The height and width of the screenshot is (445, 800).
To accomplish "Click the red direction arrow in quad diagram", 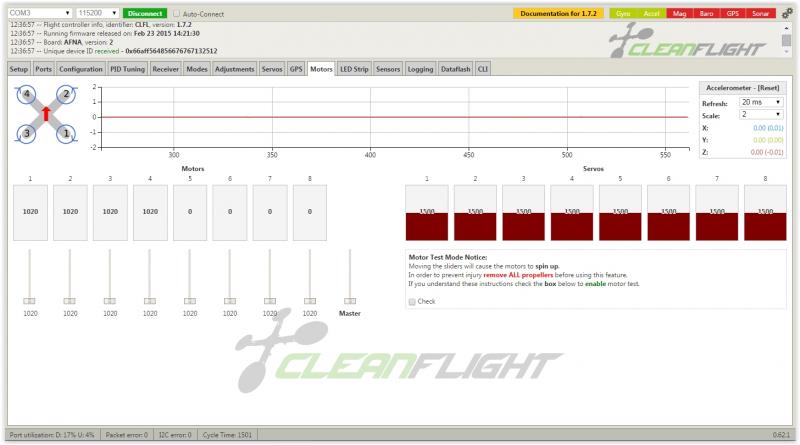I will pyautogui.click(x=46, y=114).
